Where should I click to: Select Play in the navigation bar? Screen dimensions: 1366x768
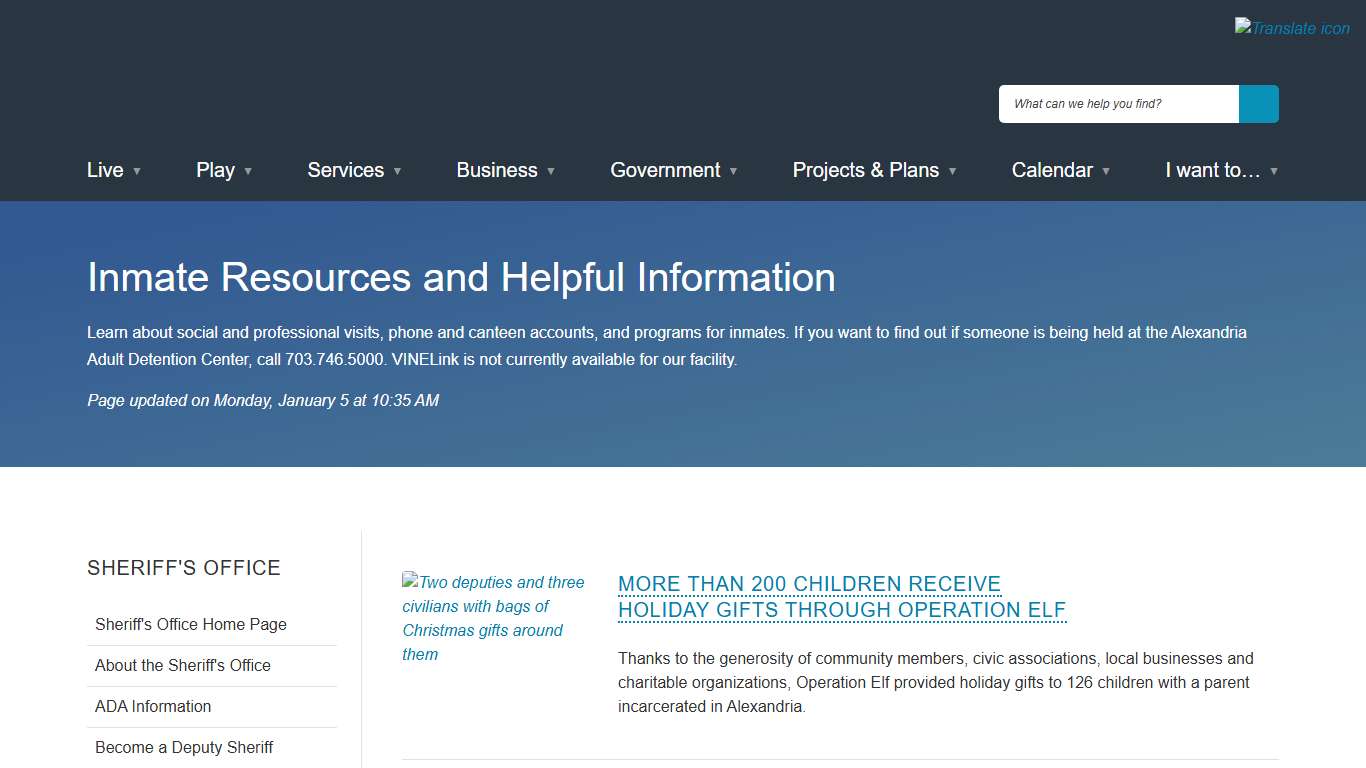tap(215, 170)
